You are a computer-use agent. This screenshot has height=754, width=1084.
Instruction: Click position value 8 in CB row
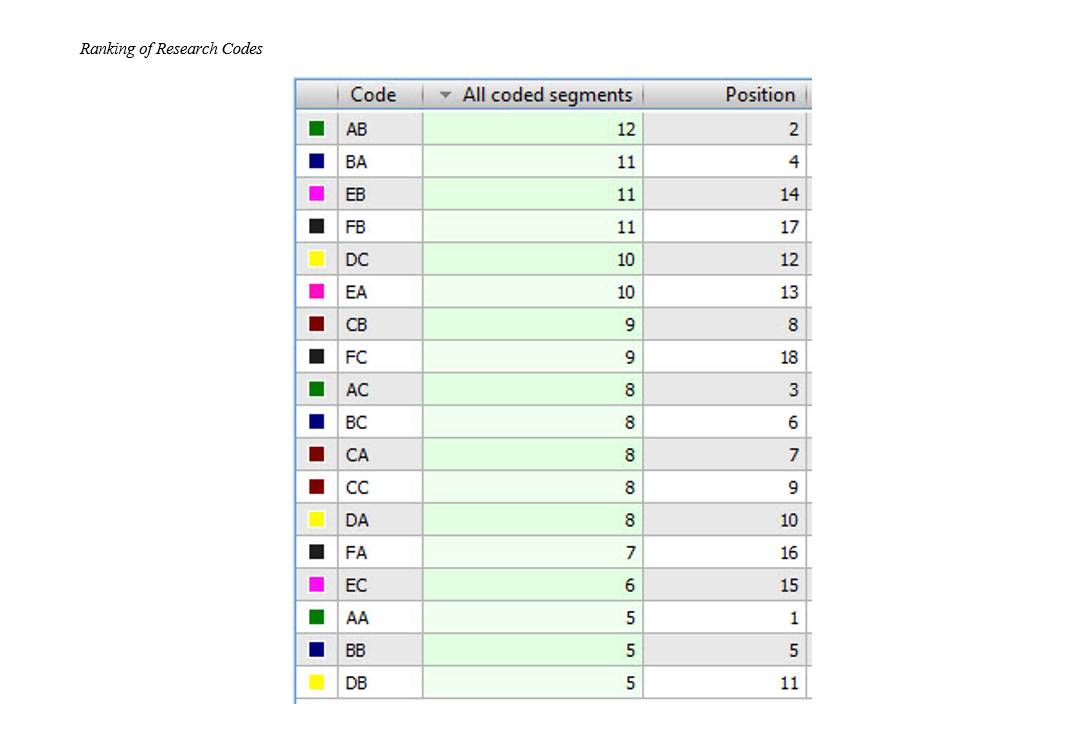click(794, 325)
